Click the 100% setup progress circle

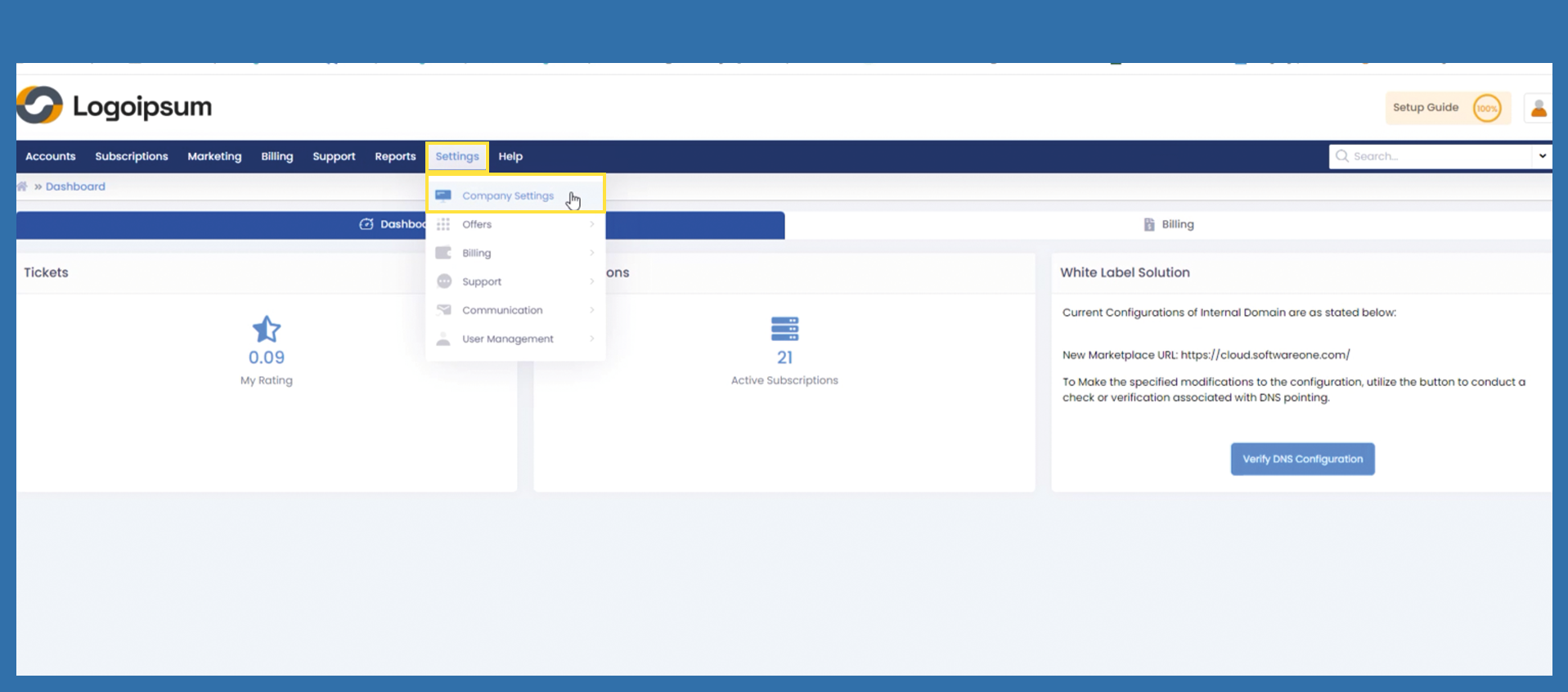pyautogui.click(x=1486, y=108)
